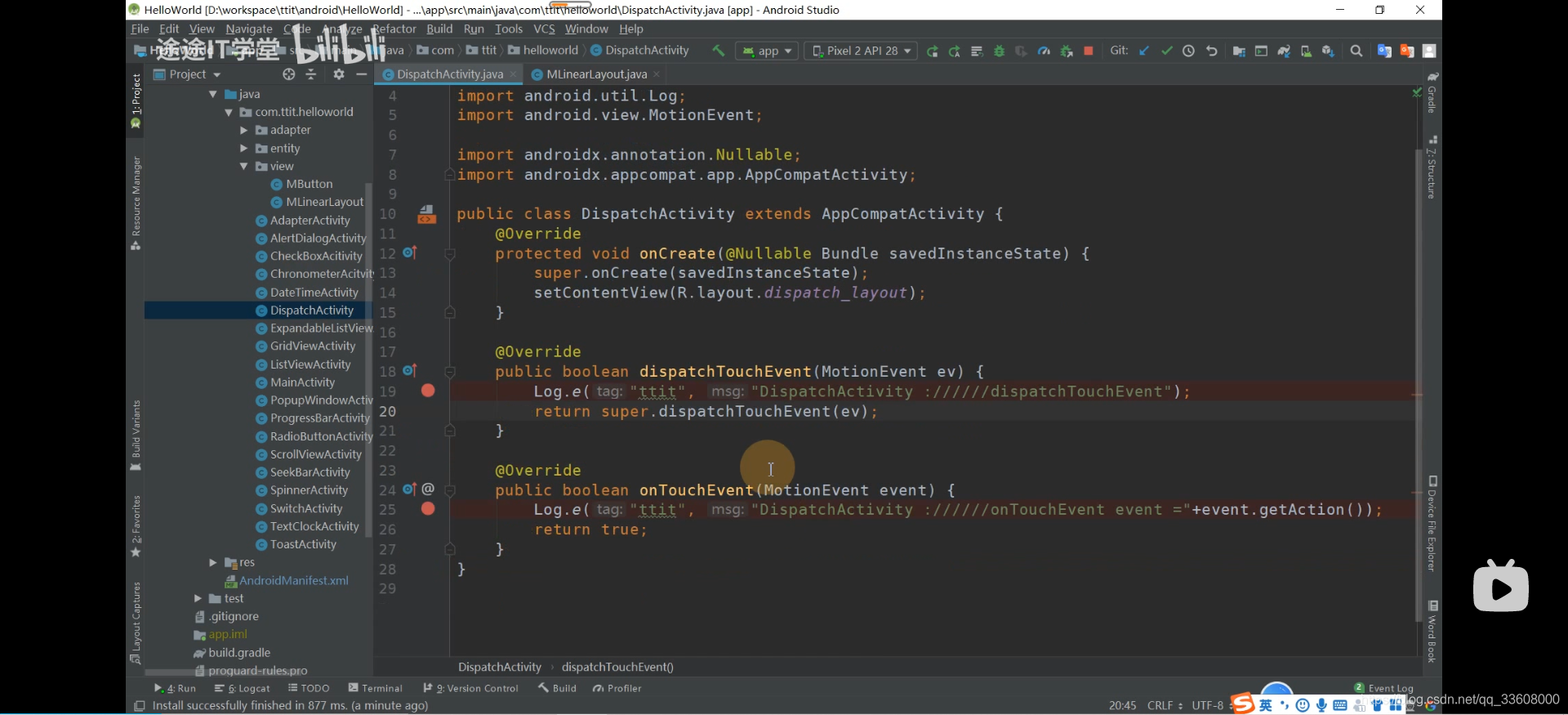The image size is (1568, 715).
Task: Click the blue Translate plugin icon
Action: 1384,51
